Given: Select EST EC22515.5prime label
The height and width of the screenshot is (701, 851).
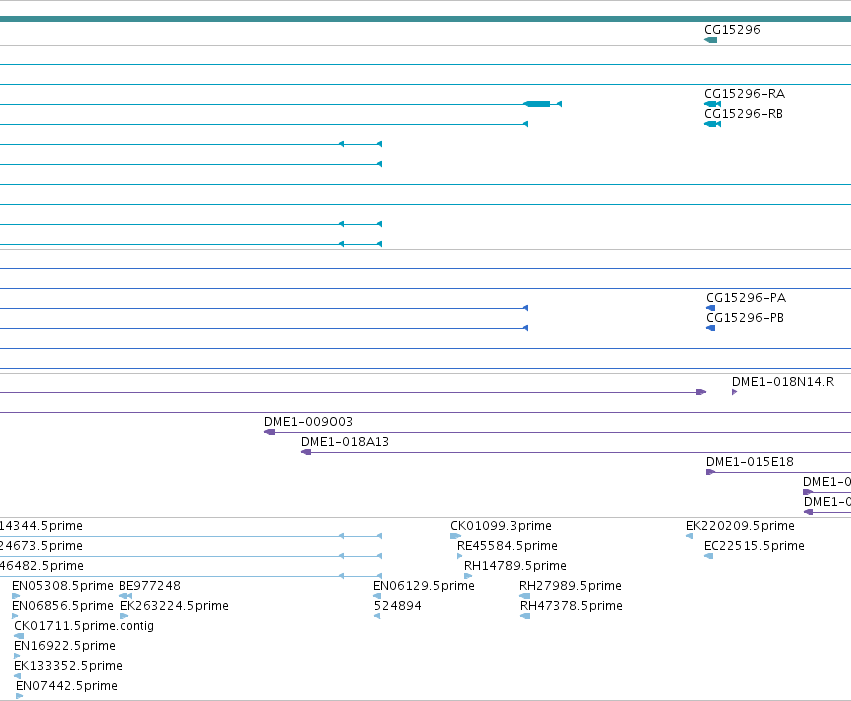Looking at the screenshot, I should (x=754, y=546).
